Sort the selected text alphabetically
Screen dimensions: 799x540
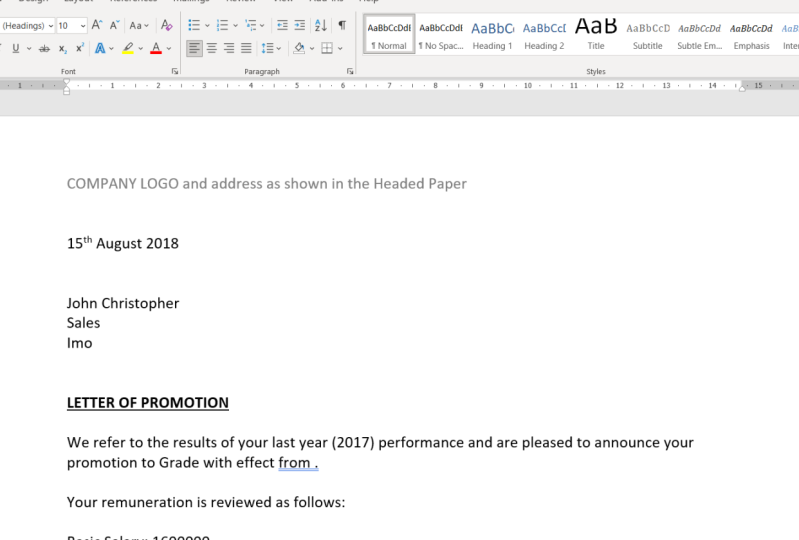(321, 25)
